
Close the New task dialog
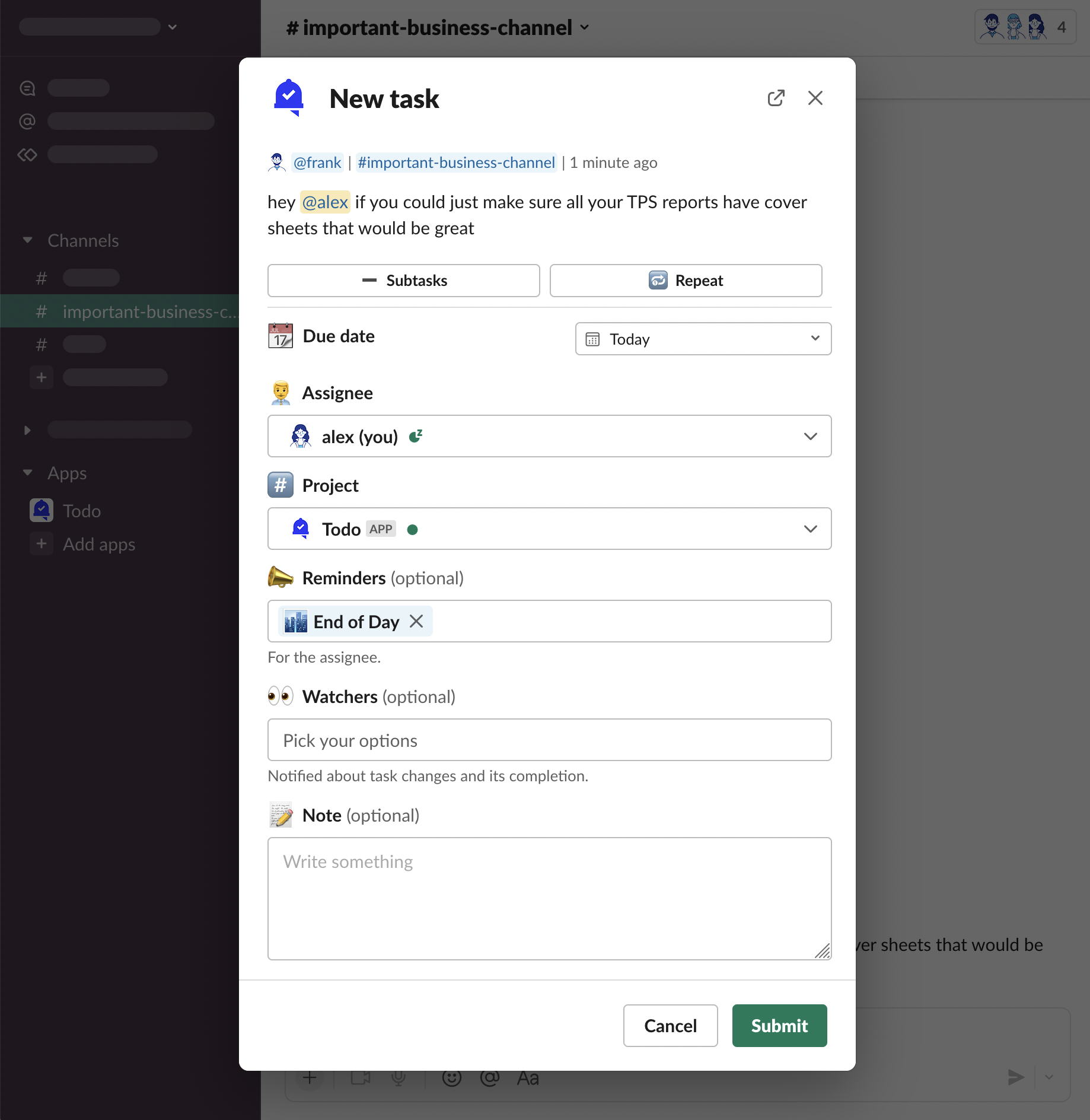pyautogui.click(x=815, y=98)
